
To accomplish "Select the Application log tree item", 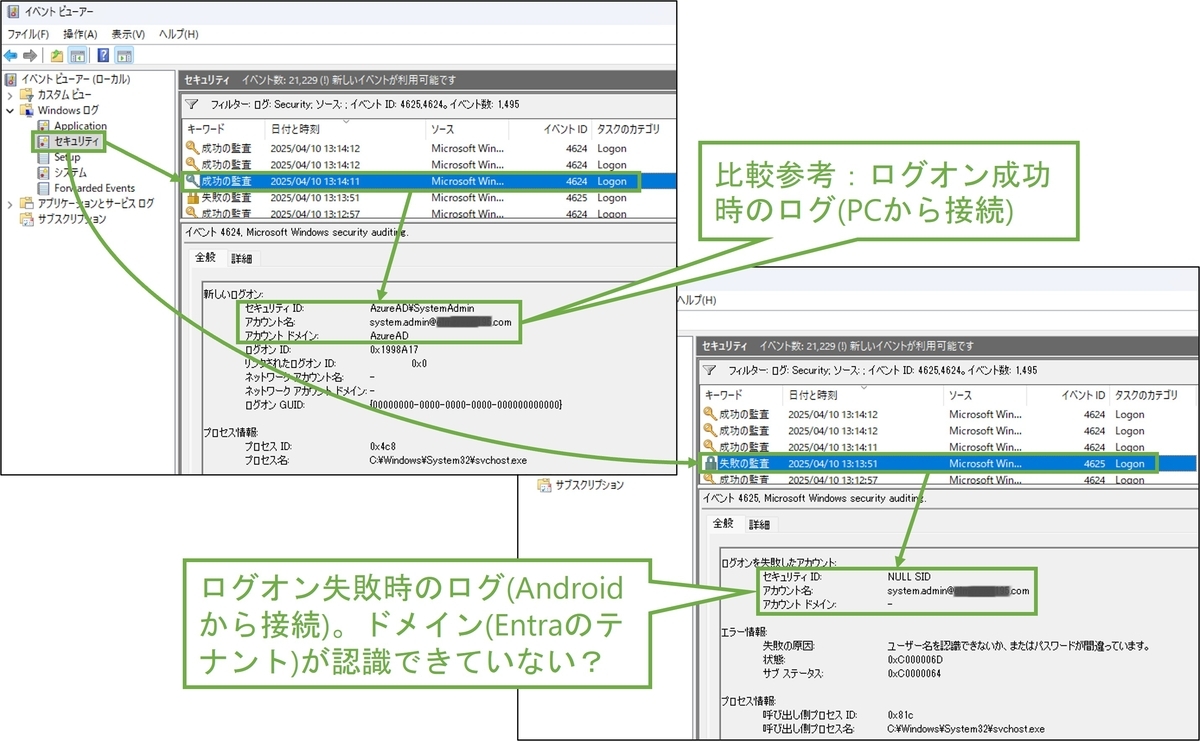I will (80, 126).
